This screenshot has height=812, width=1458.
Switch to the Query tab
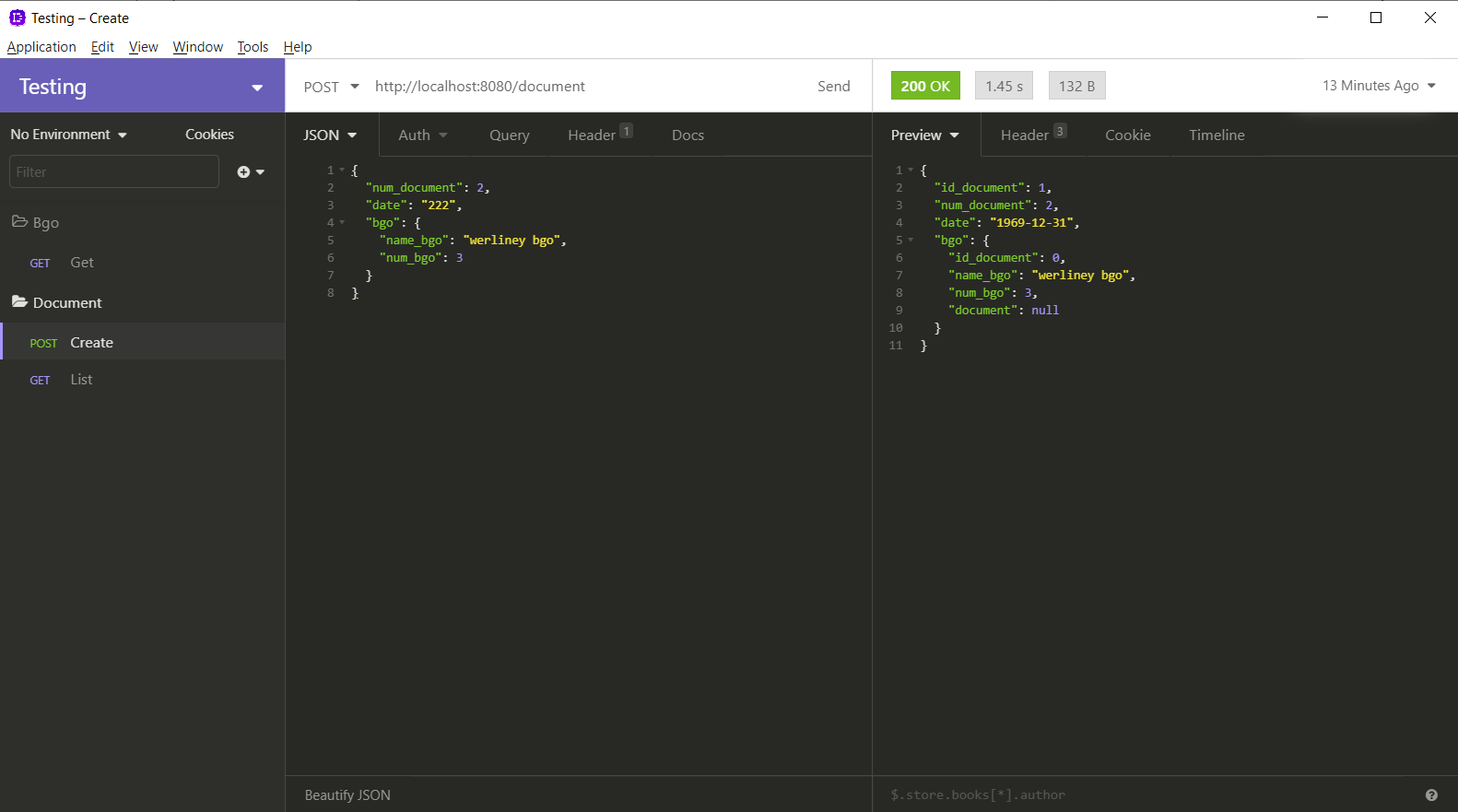(x=510, y=135)
